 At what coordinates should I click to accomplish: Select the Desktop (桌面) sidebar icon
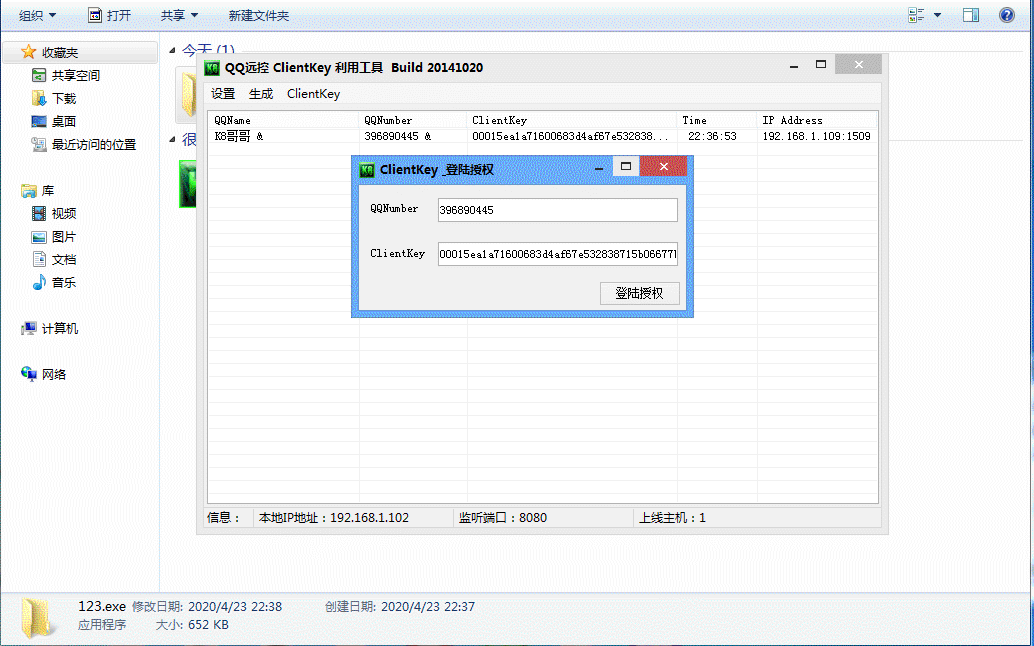point(39,121)
